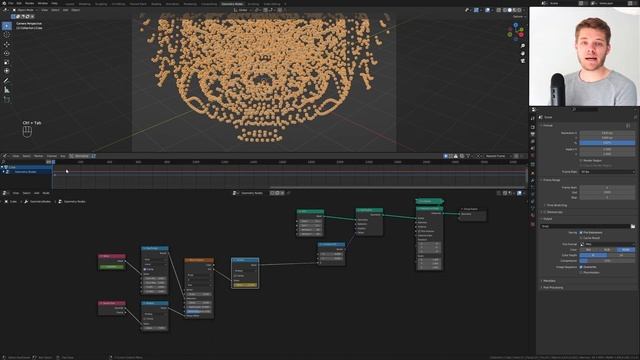Toggle X-ray in viewport header
Screen dimensions: 640x360
point(498,10)
